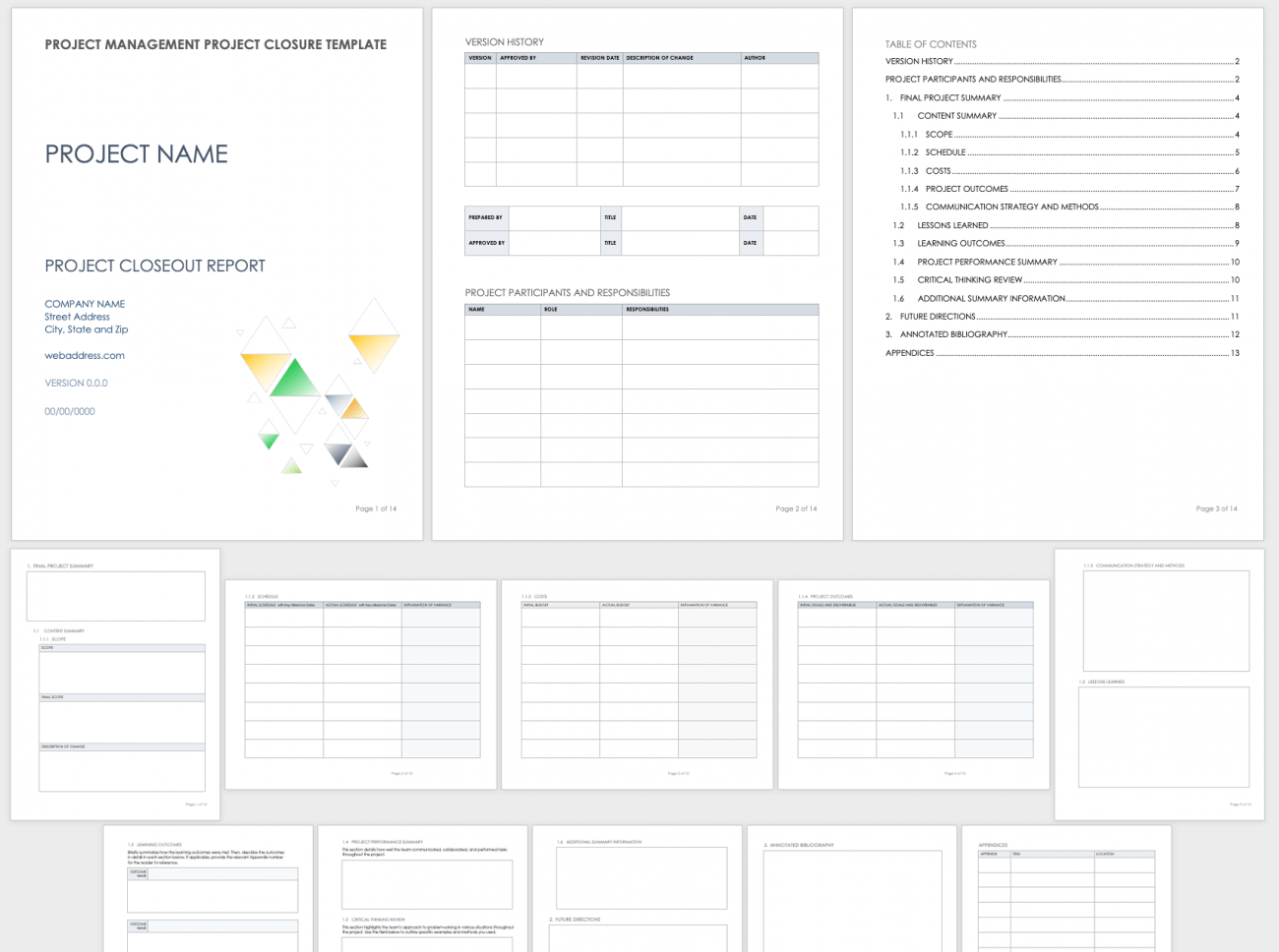The image size is (1279, 952).
Task: Open the 1.2 LESSONS LEARNED contents entry
Action: pos(1066,225)
